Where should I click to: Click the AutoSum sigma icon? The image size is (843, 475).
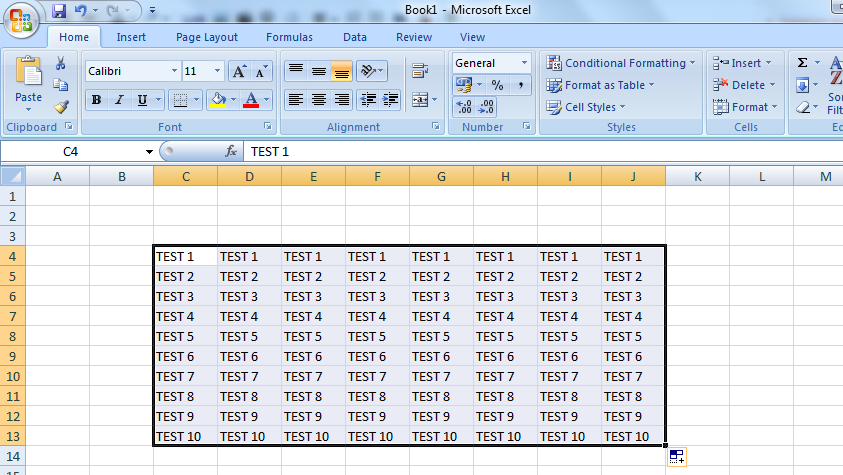click(x=802, y=63)
